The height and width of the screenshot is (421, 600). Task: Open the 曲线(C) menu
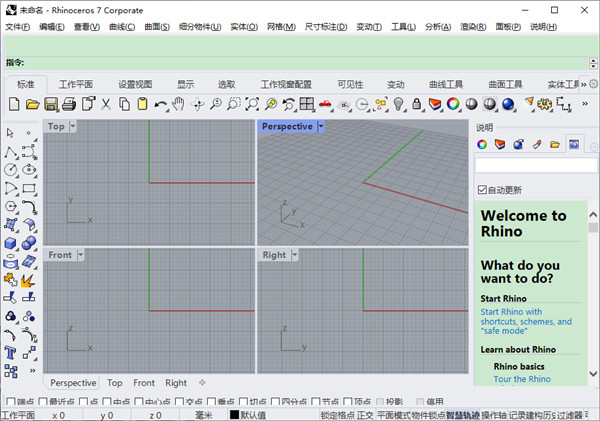(x=122, y=27)
